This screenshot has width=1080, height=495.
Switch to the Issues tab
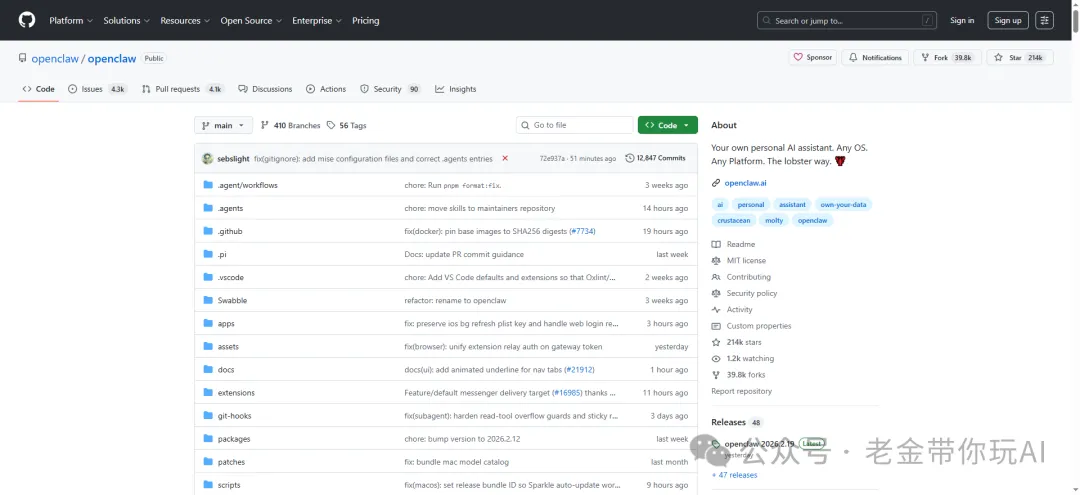[97, 89]
